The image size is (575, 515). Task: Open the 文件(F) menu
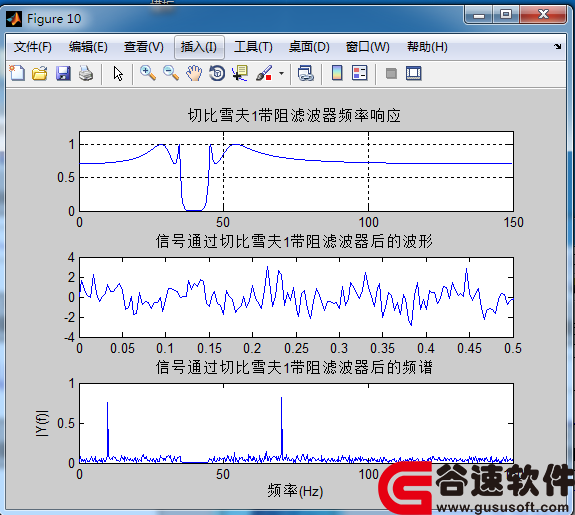pos(33,47)
